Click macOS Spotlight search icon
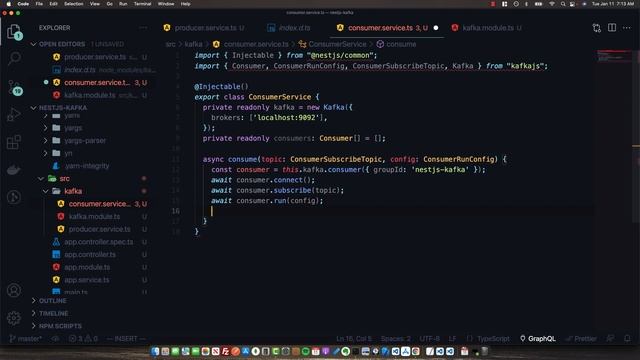Screen dimensions: 640x360 (x=562, y=4)
